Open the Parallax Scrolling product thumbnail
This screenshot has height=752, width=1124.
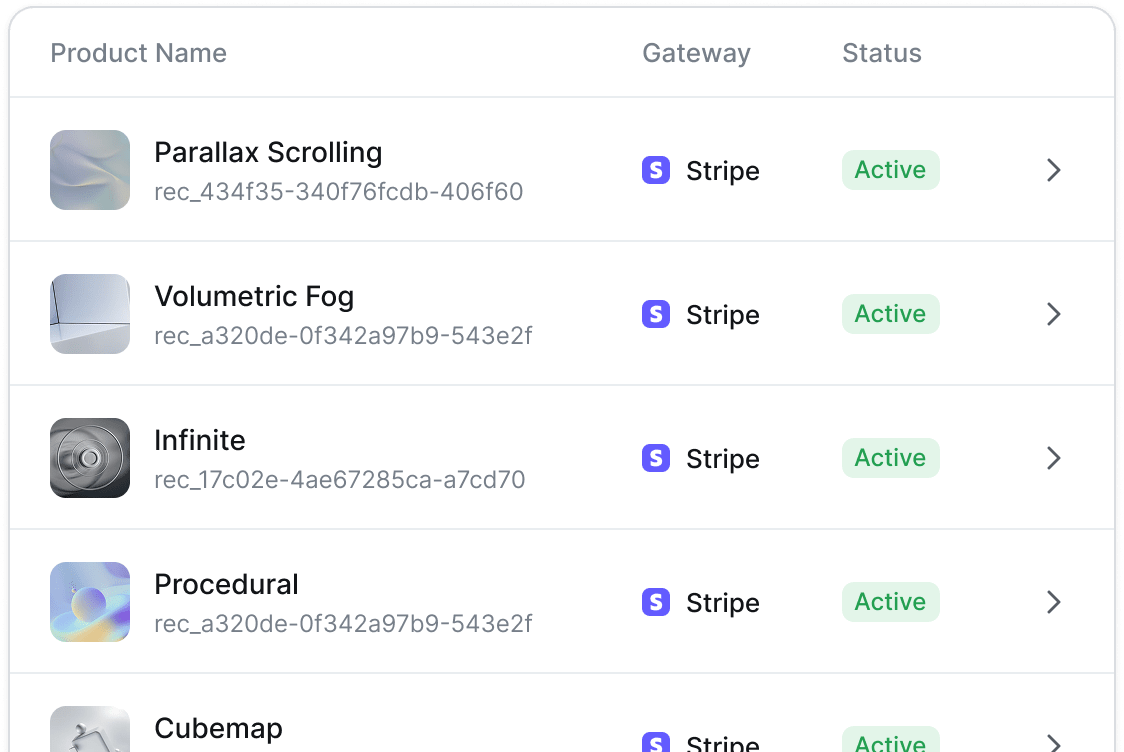(90, 170)
